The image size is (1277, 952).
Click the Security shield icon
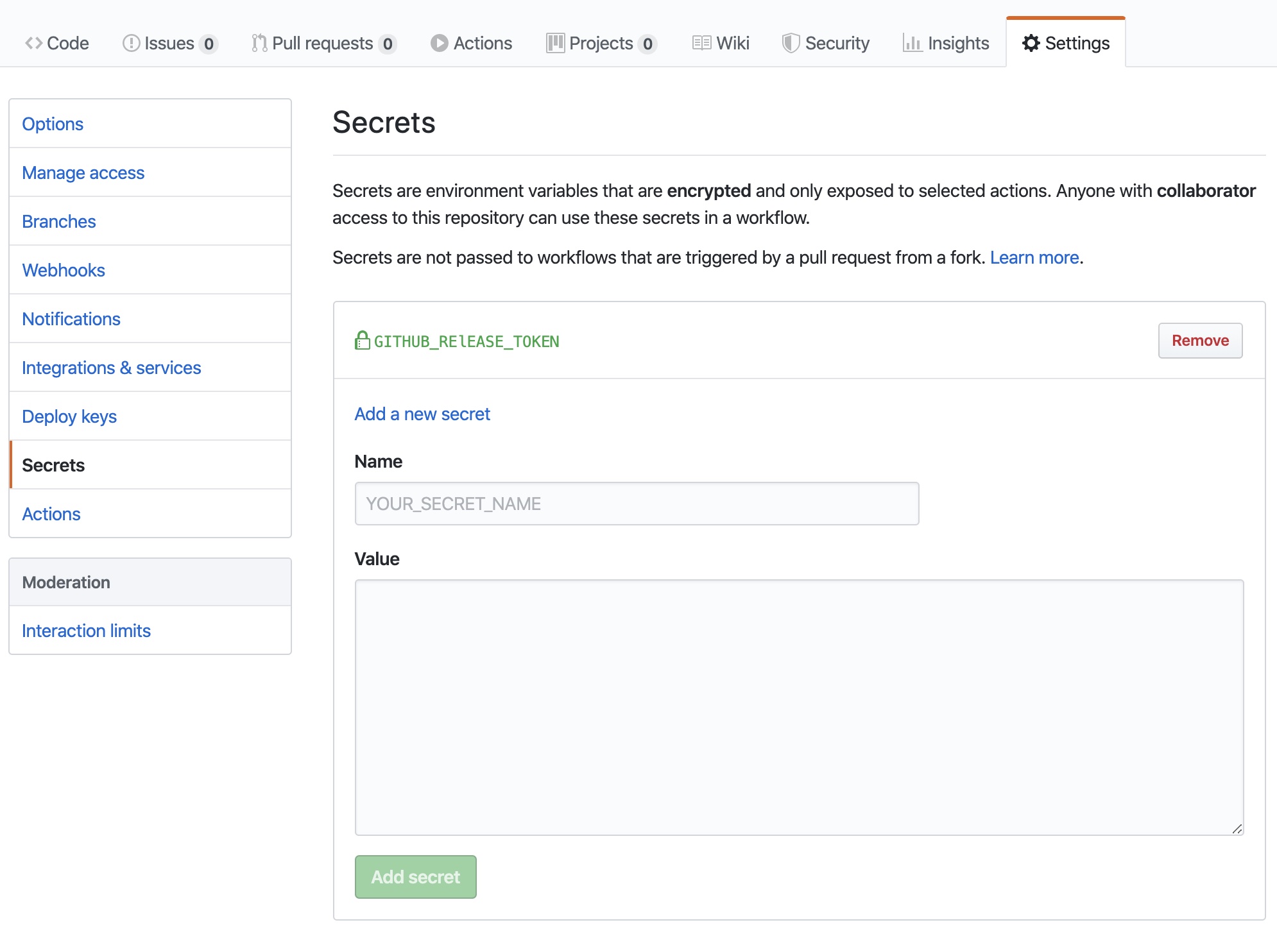791,43
